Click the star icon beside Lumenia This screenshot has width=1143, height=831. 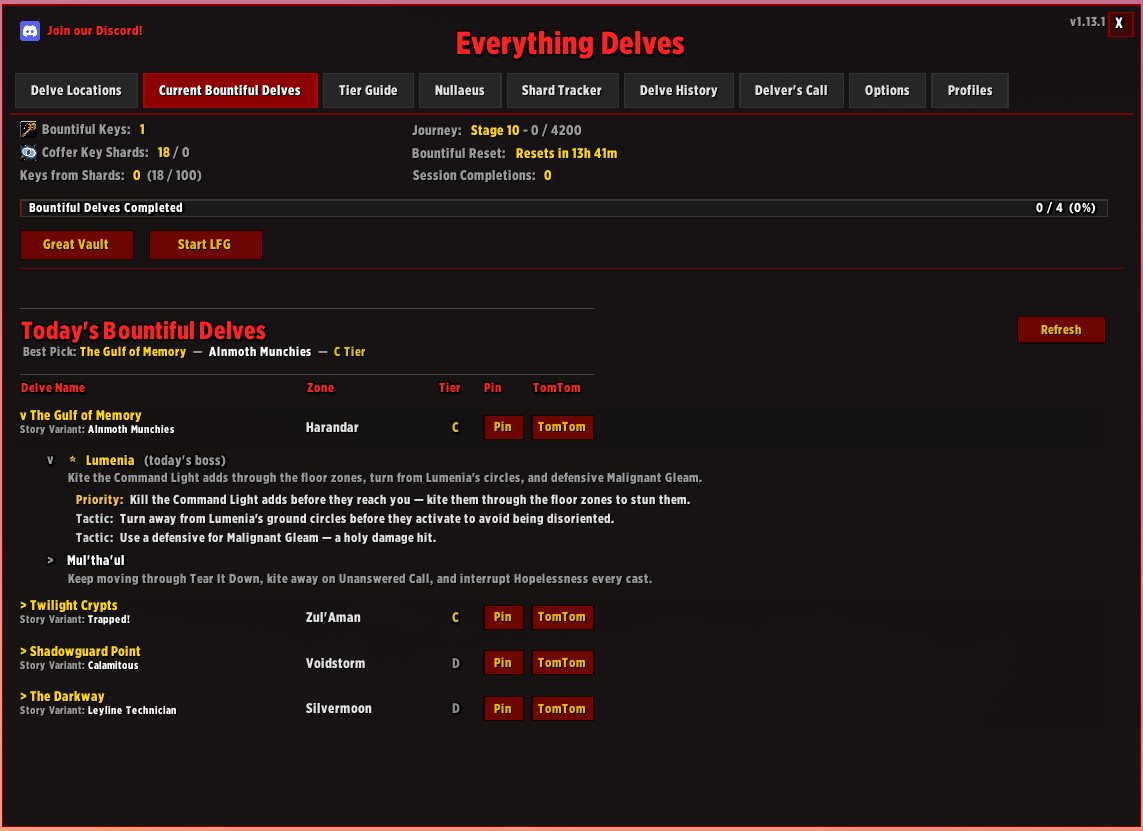tap(73, 460)
